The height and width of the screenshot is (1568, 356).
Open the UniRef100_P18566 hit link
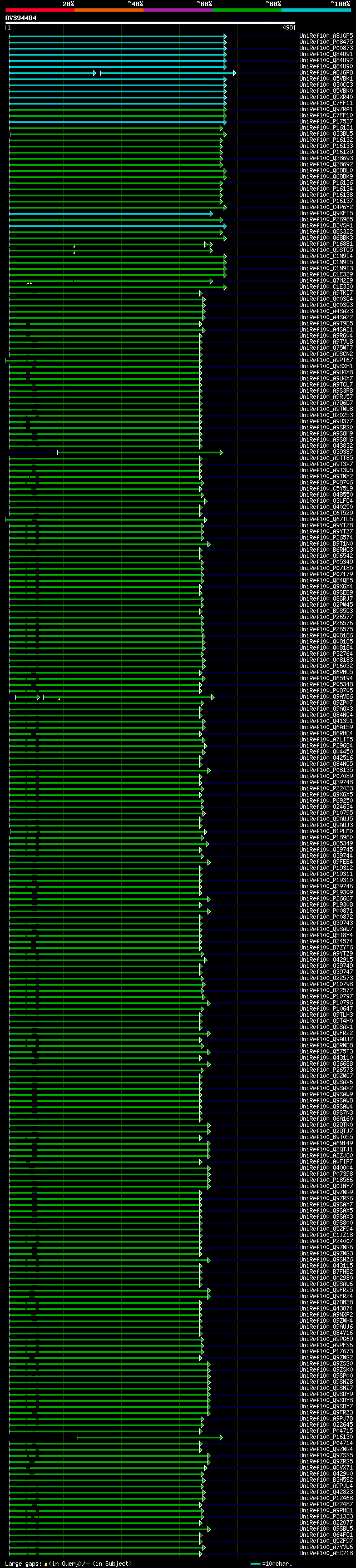click(326, 1180)
